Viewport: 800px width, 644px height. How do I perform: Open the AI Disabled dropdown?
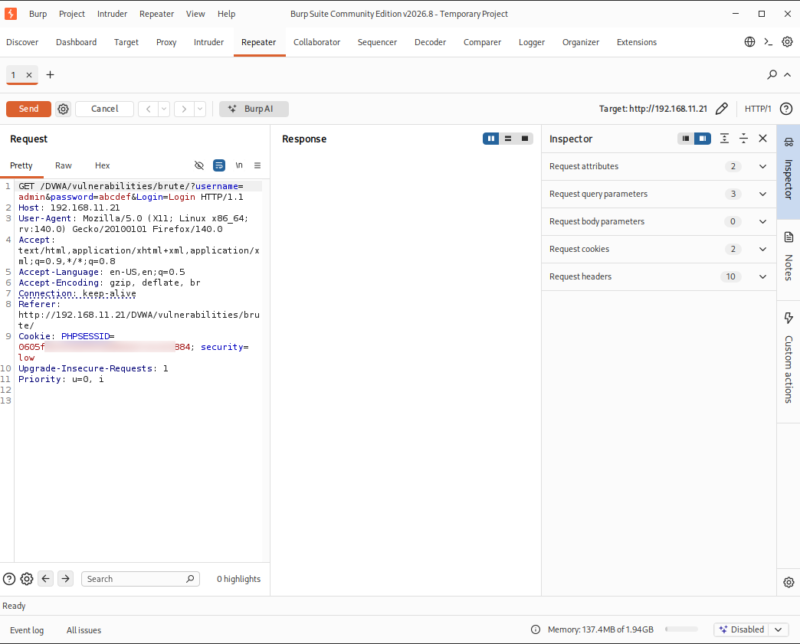[x=779, y=630]
